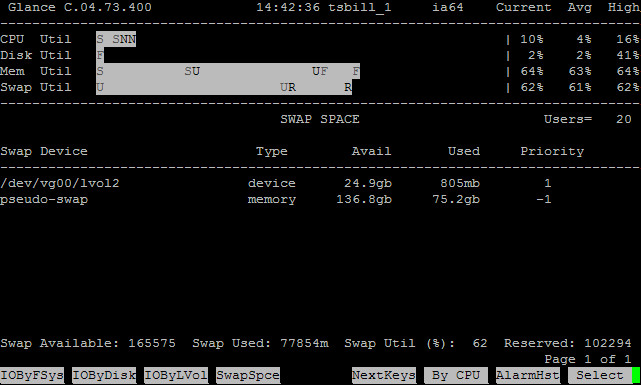Click the priority -1 value
The image size is (641, 385).
(x=544, y=199)
